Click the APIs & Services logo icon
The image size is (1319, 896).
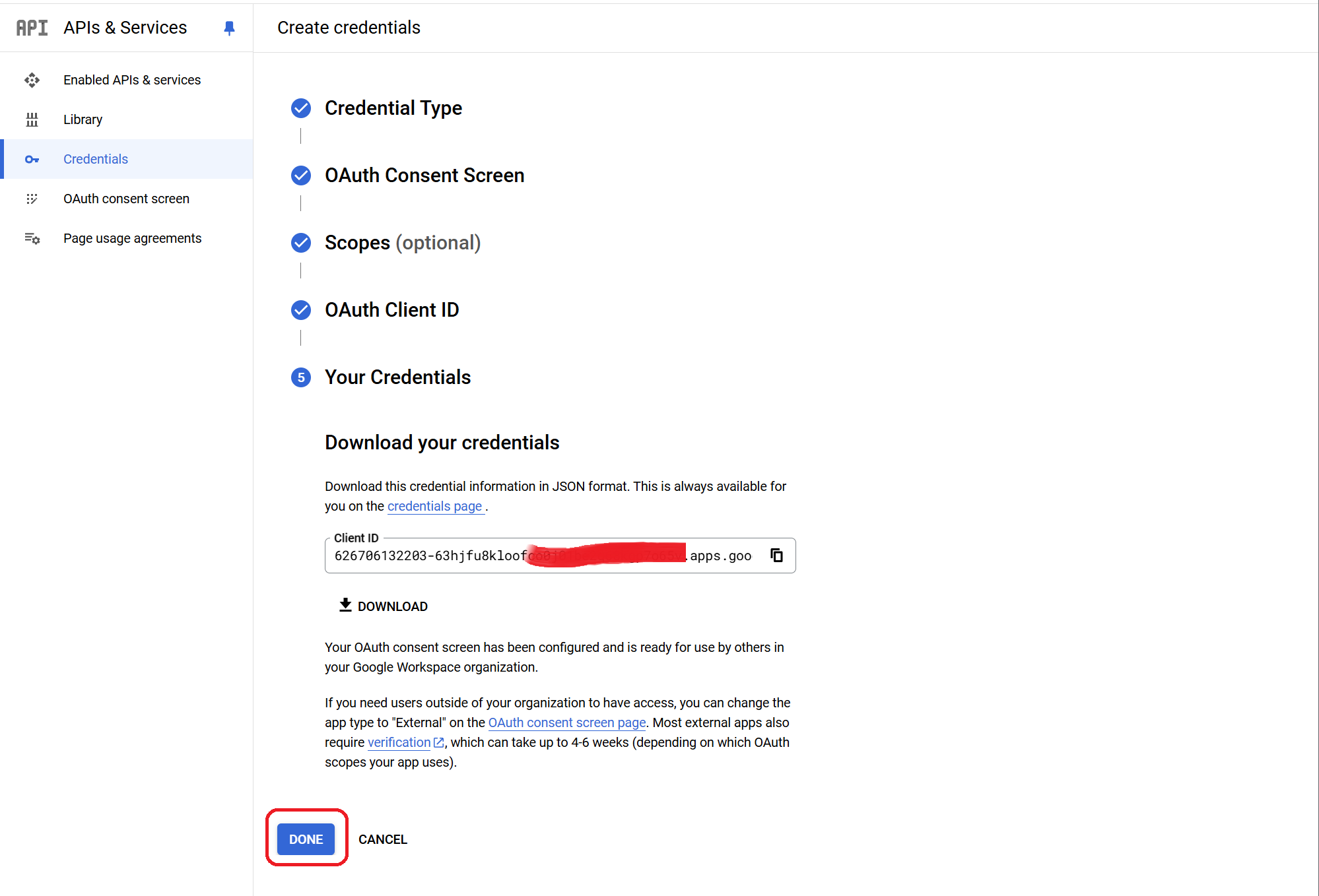click(32, 27)
